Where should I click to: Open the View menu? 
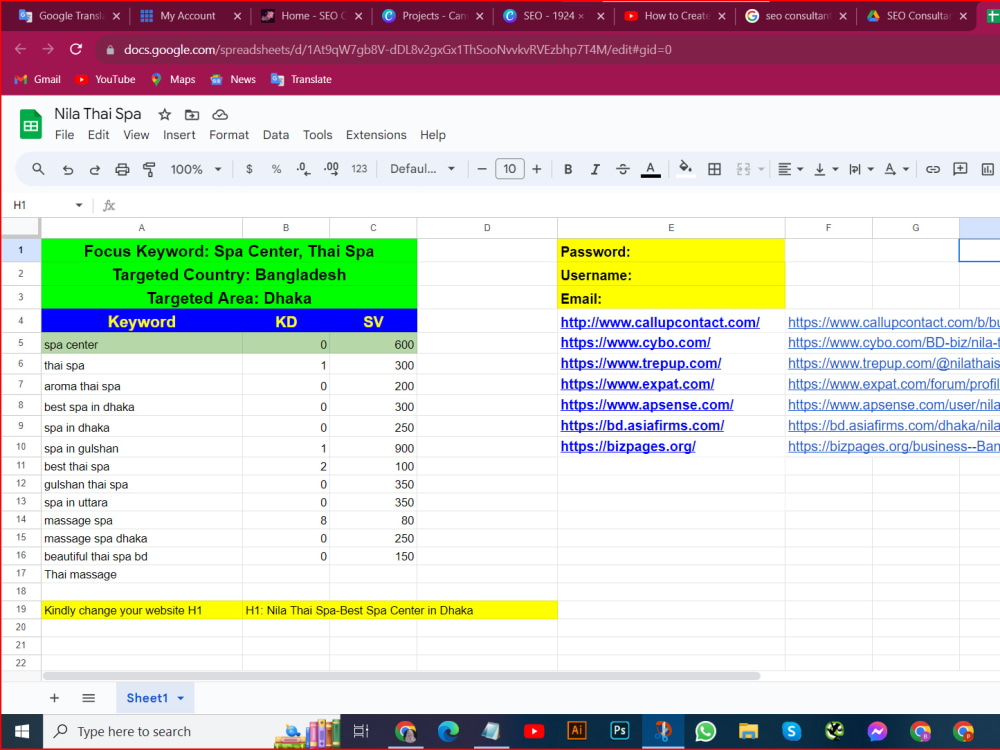(136, 135)
